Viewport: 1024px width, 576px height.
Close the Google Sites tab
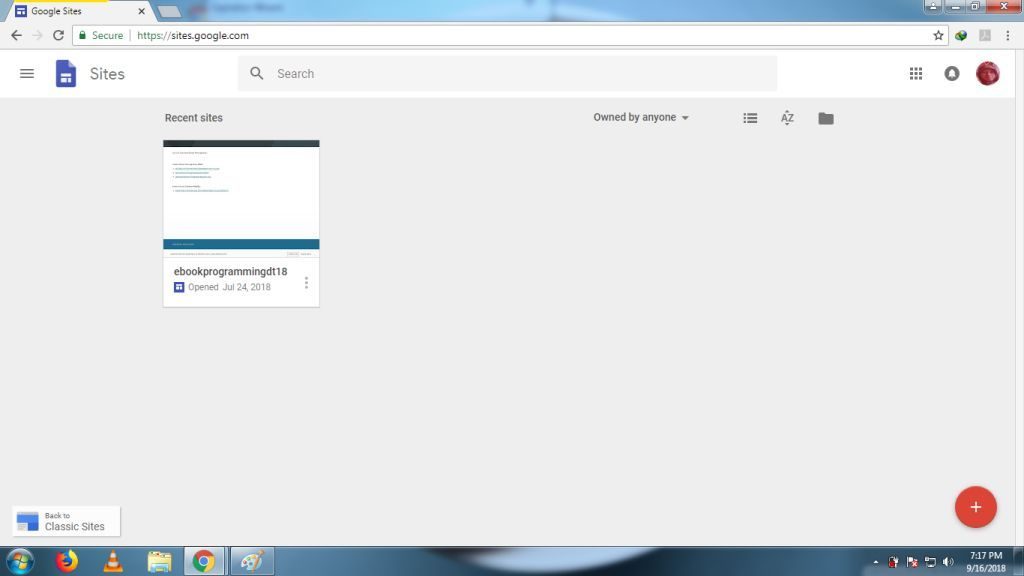(x=141, y=11)
